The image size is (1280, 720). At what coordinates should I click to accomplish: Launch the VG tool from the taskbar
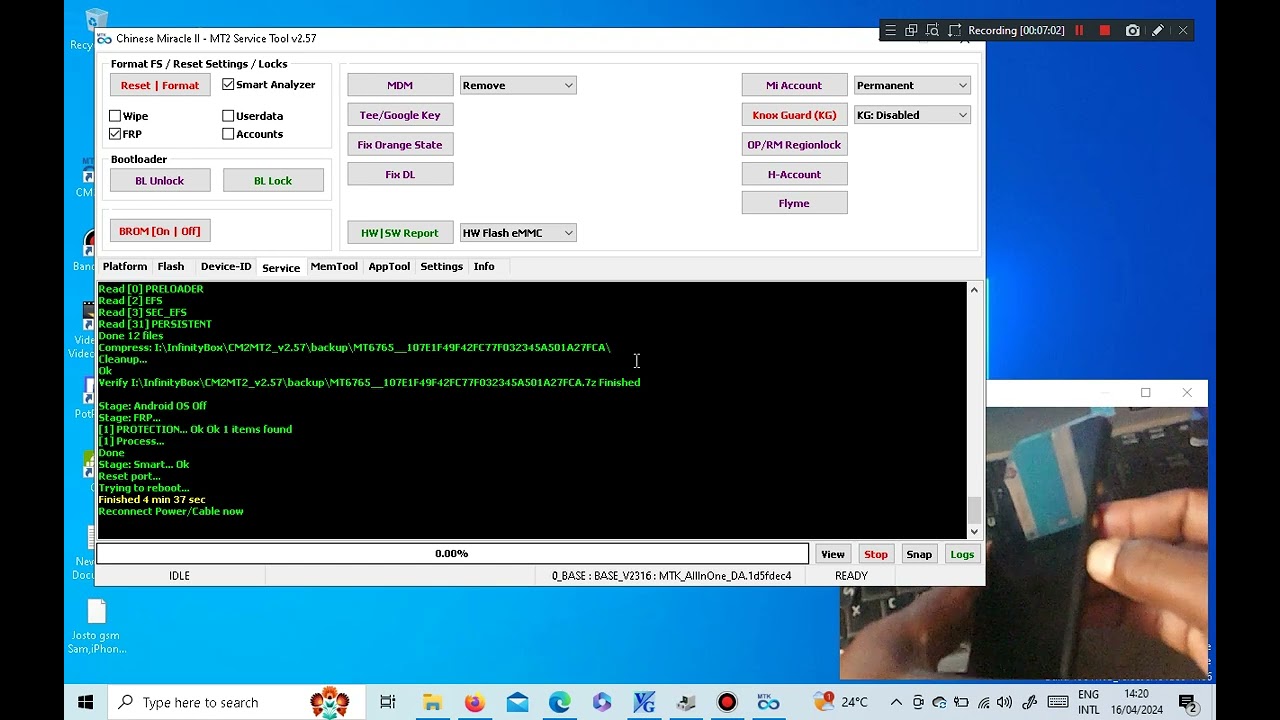643,702
